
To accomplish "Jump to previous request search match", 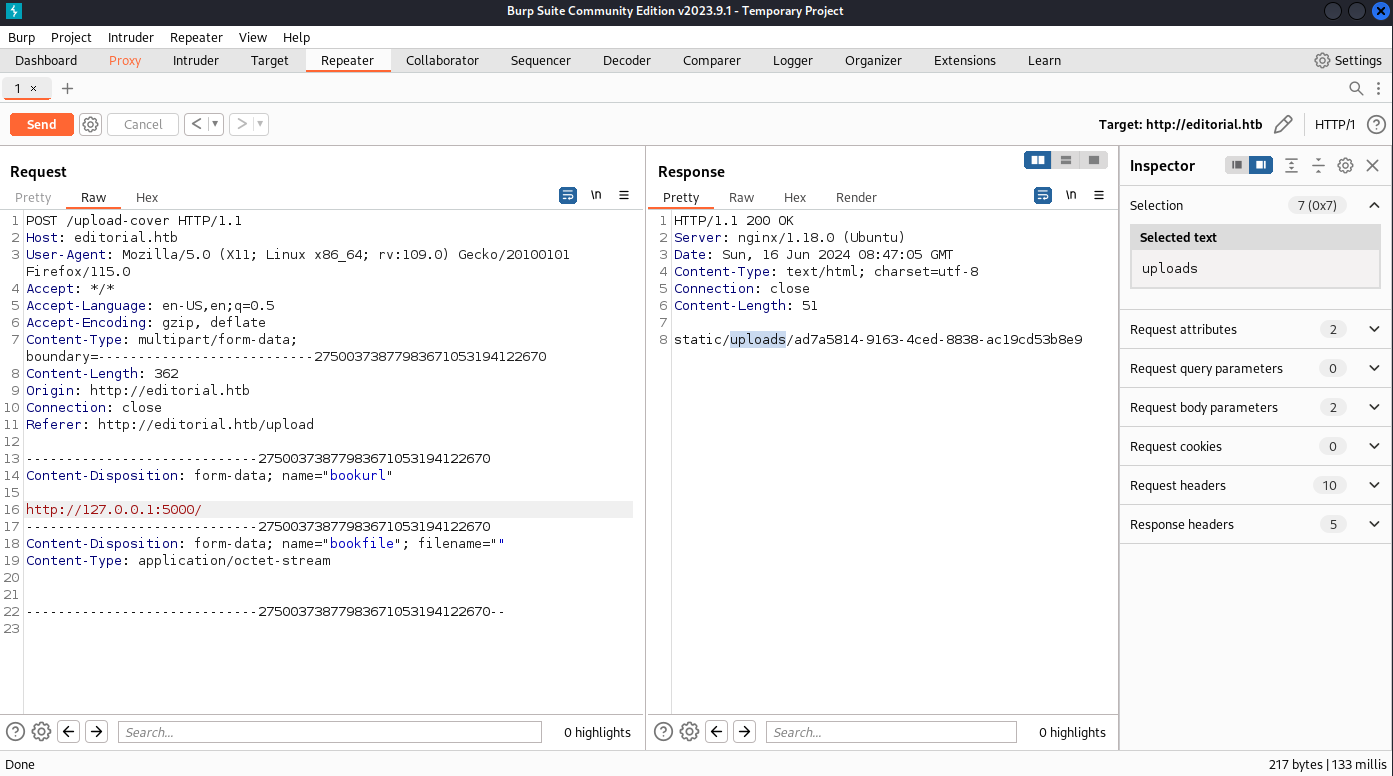I will [x=68, y=732].
